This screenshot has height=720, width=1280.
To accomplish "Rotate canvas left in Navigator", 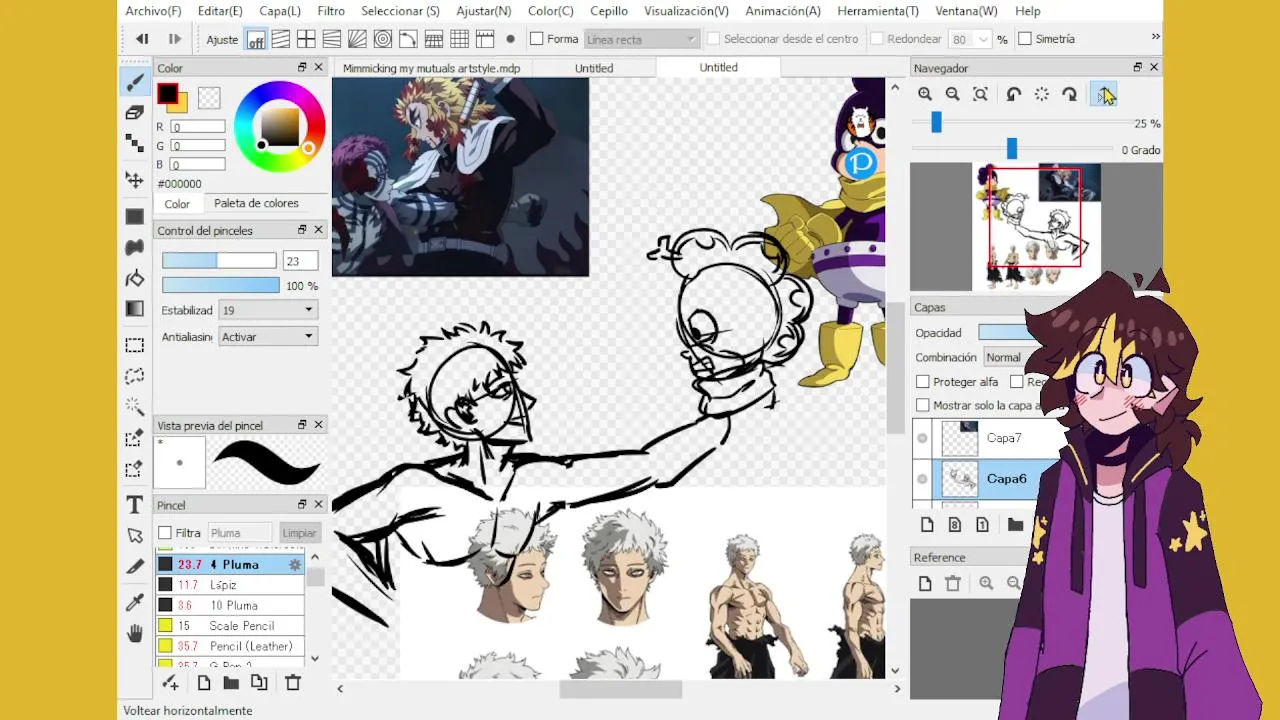I will (x=1014, y=94).
